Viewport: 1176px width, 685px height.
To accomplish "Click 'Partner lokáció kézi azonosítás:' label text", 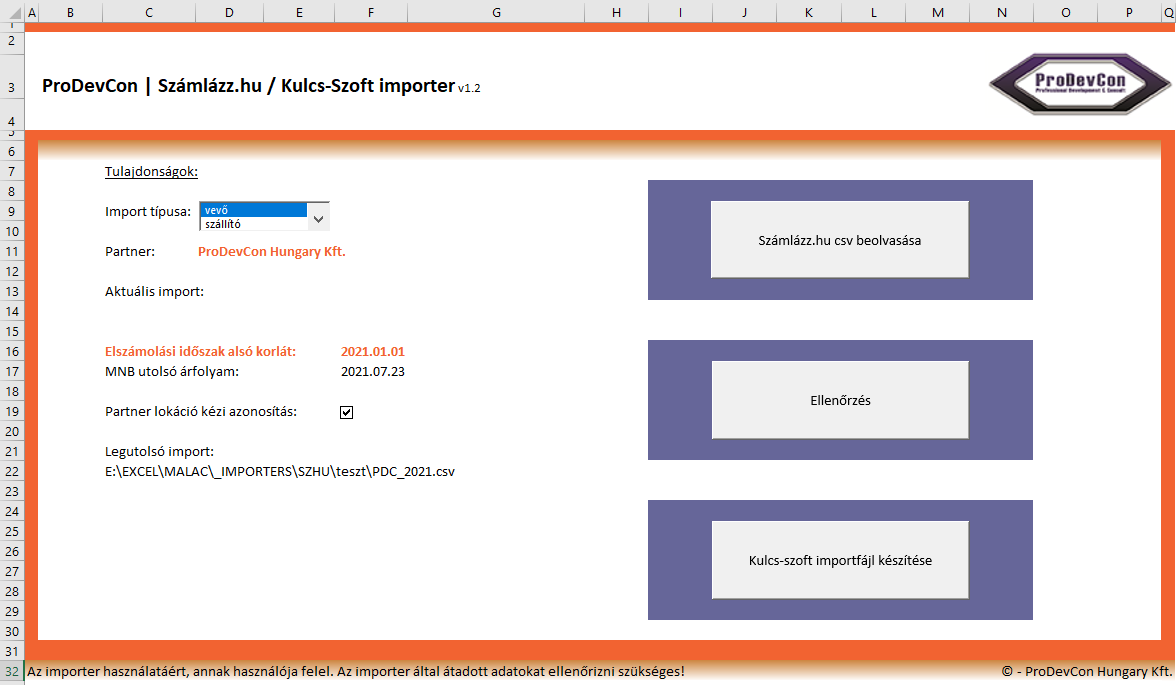I will coord(201,411).
